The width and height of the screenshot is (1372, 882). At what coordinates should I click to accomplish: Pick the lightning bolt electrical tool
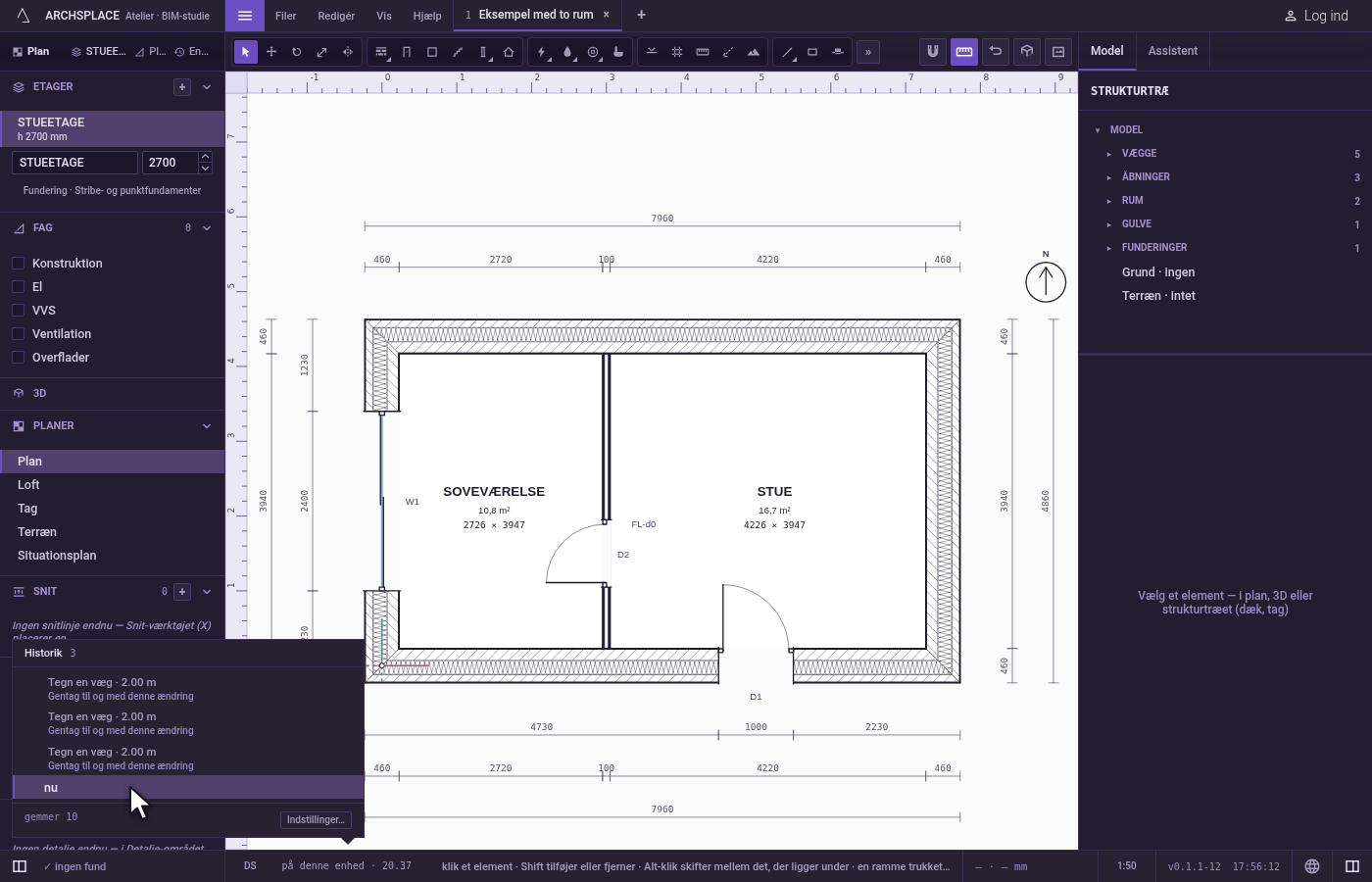coord(542,52)
